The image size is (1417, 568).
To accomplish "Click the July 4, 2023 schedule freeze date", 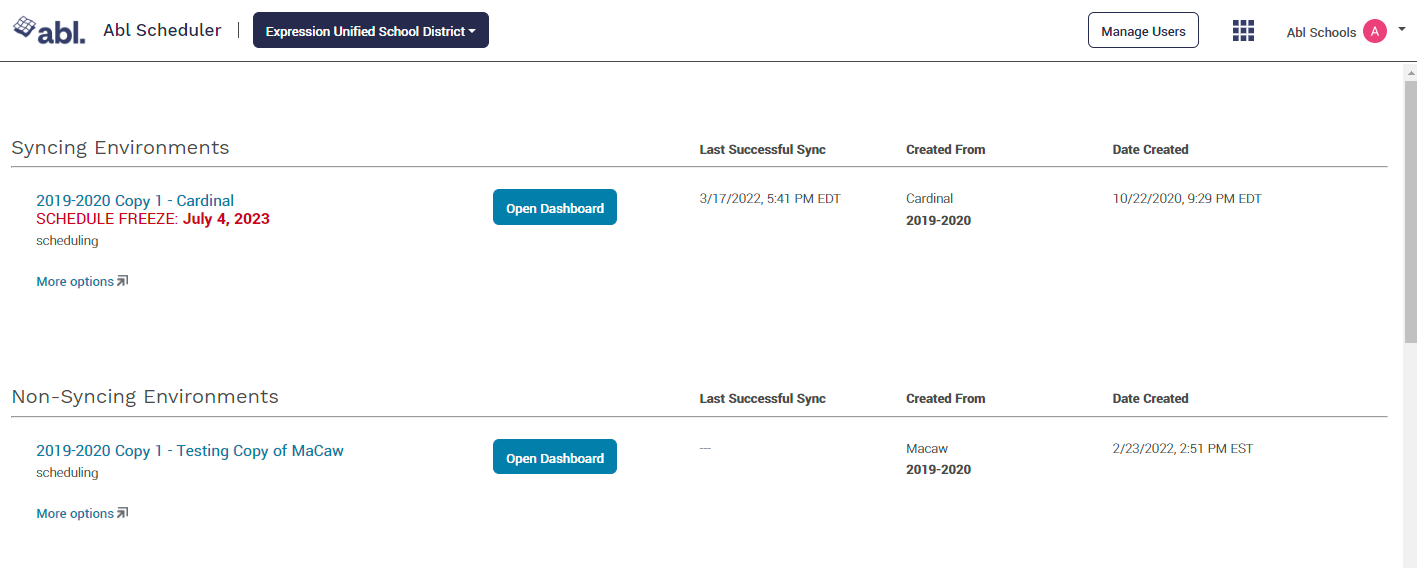I will [226, 219].
